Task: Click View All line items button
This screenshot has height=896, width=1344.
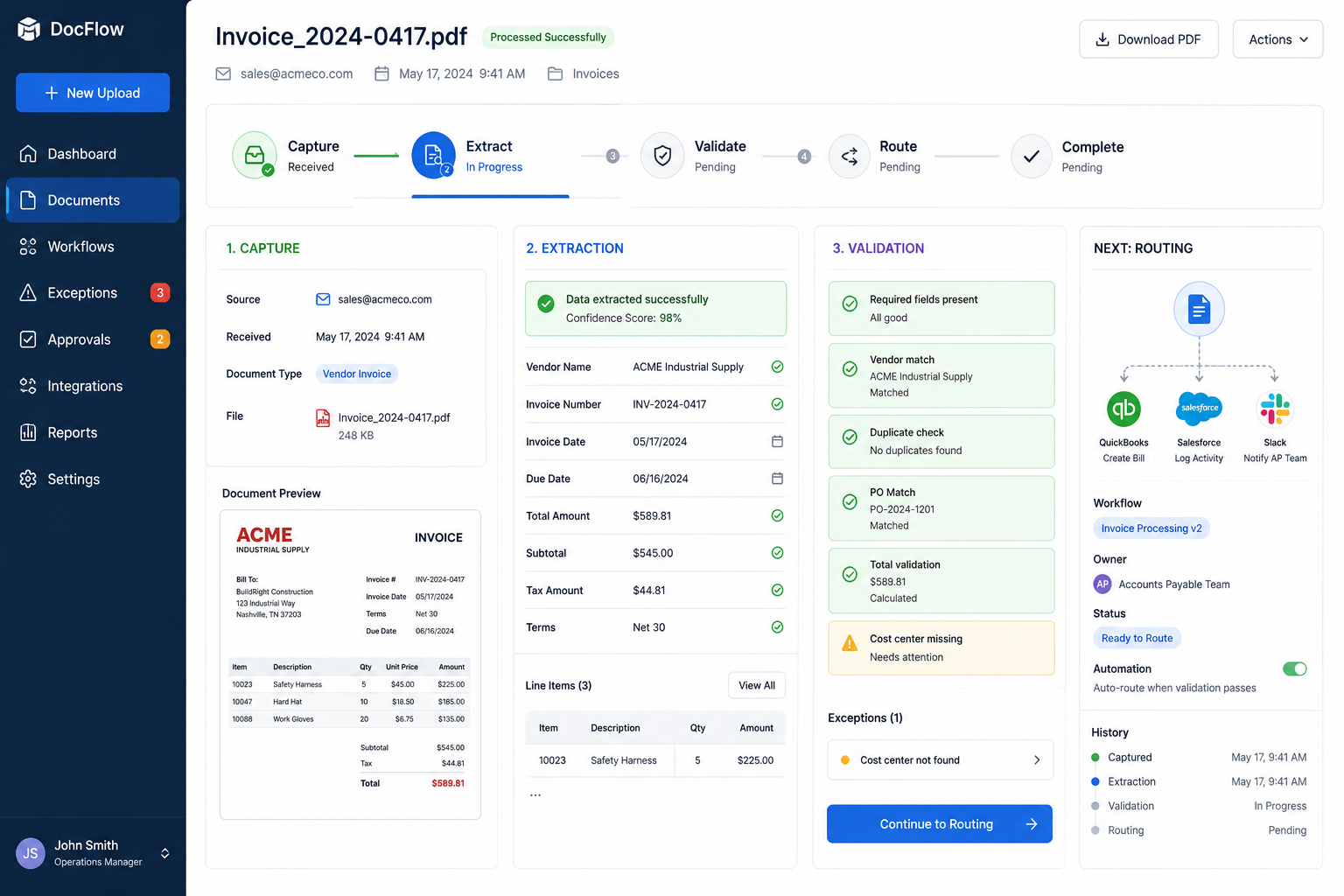Action: tap(757, 686)
